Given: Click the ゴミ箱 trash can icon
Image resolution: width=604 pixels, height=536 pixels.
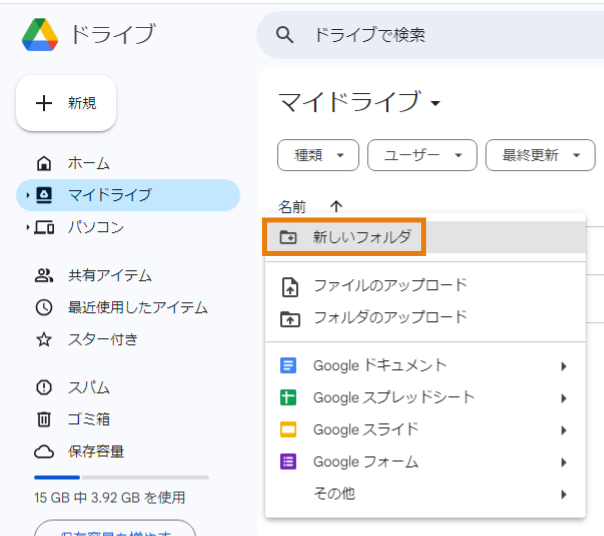Looking at the screenshot, I should (x=44, y=419).
